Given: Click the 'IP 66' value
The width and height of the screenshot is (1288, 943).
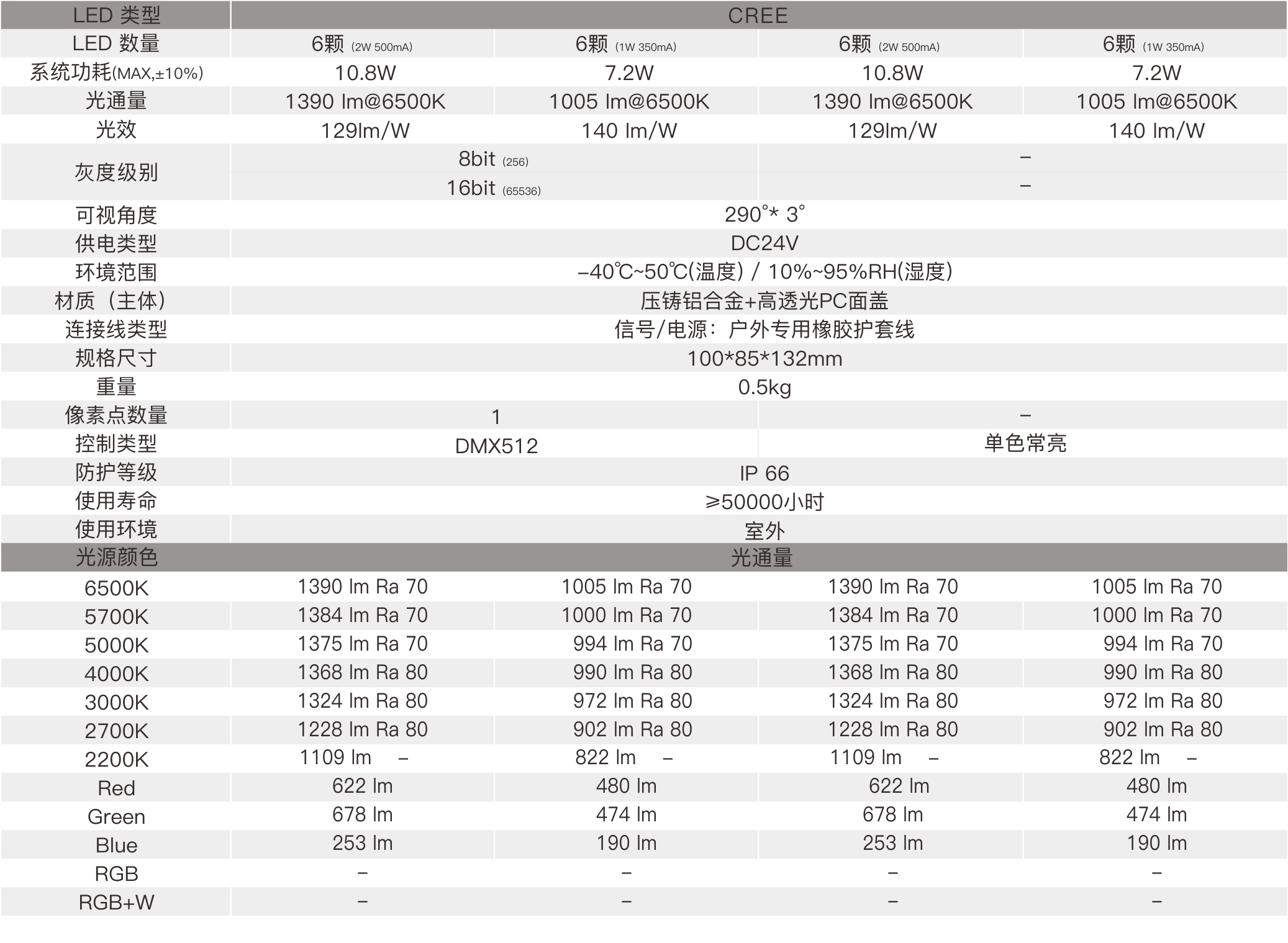Looking at the screenshot, I should coord(764,474).
